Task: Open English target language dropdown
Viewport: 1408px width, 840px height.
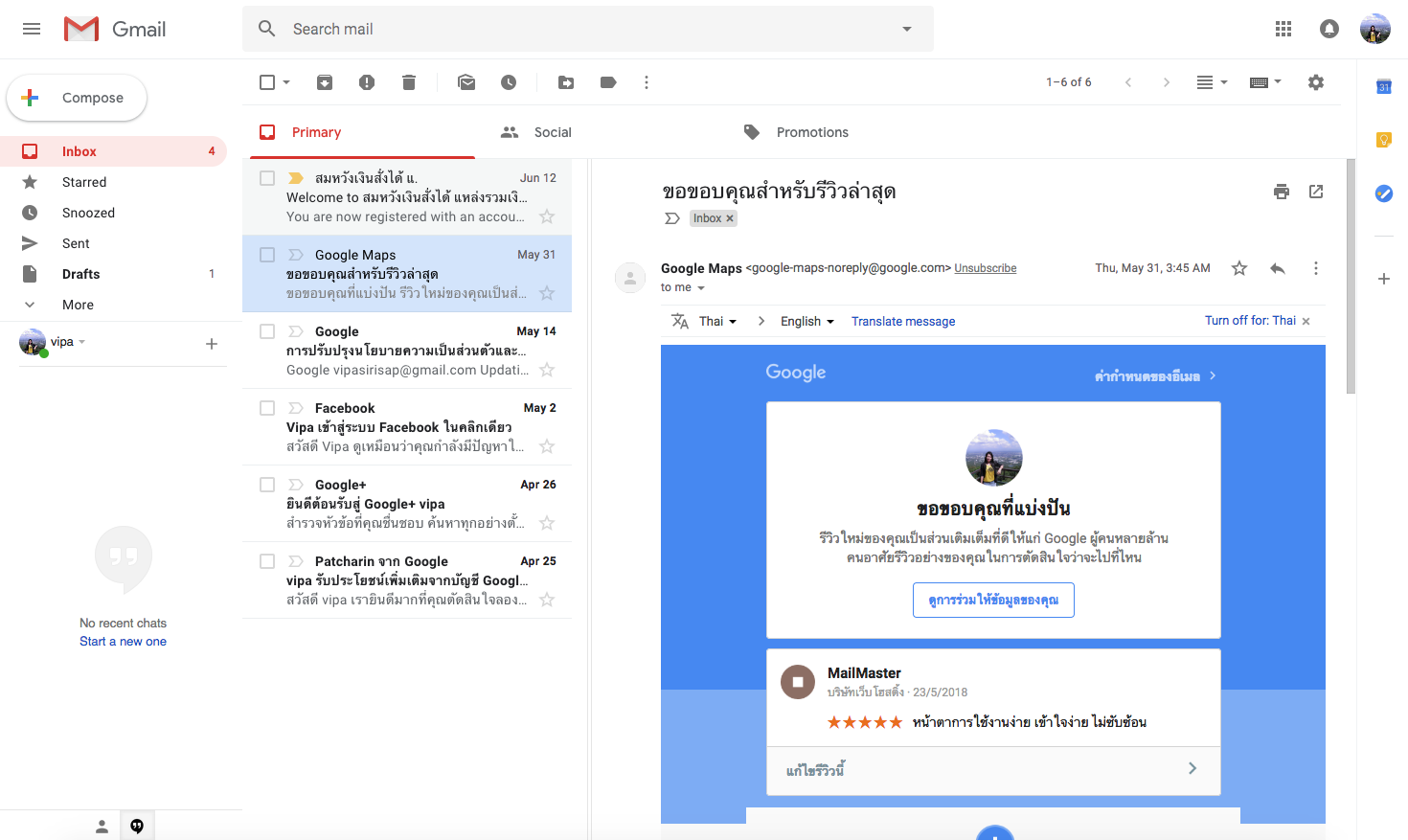Action: point(806,322)
